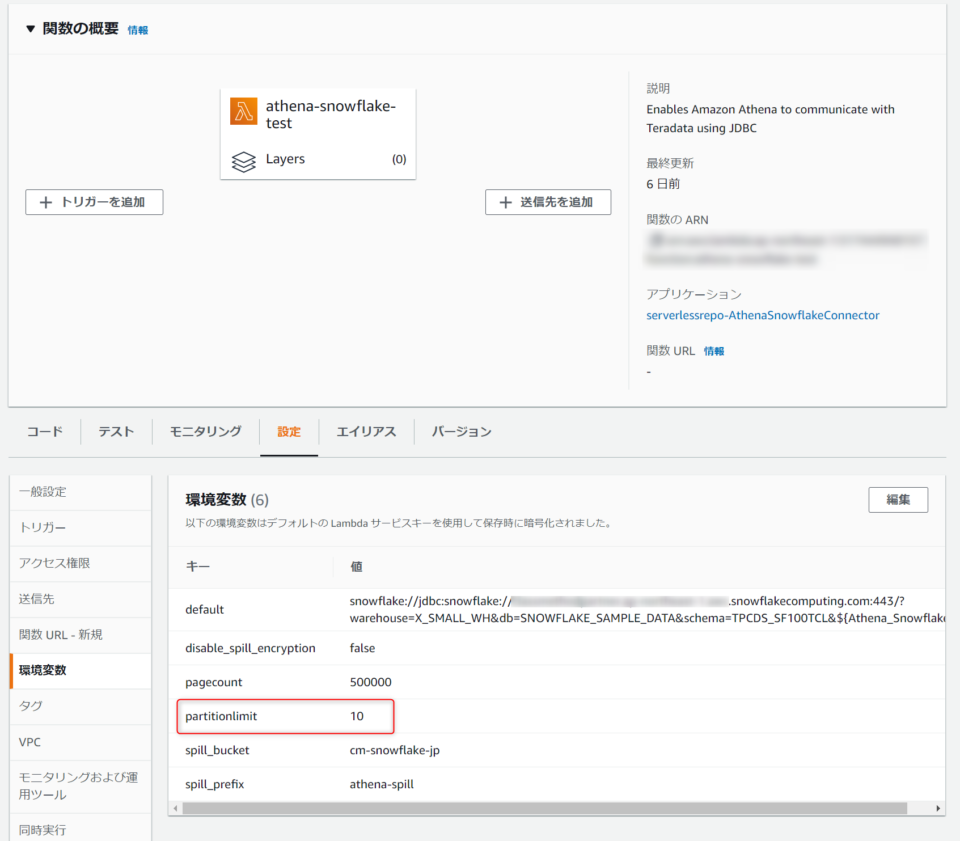
Task: Open モニタリングおよび運用ツール in the sidebar
Action: tap(80, 786)
